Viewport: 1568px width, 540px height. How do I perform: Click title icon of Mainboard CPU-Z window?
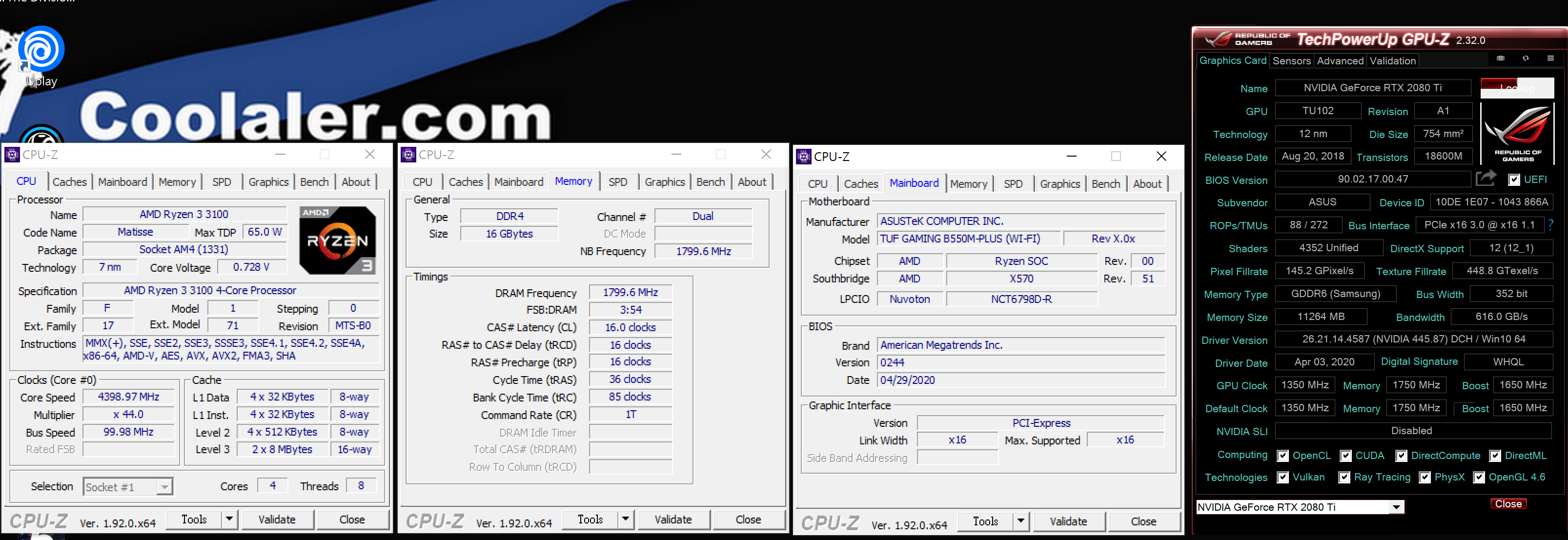pyautogui.click(x=803, y=156)
